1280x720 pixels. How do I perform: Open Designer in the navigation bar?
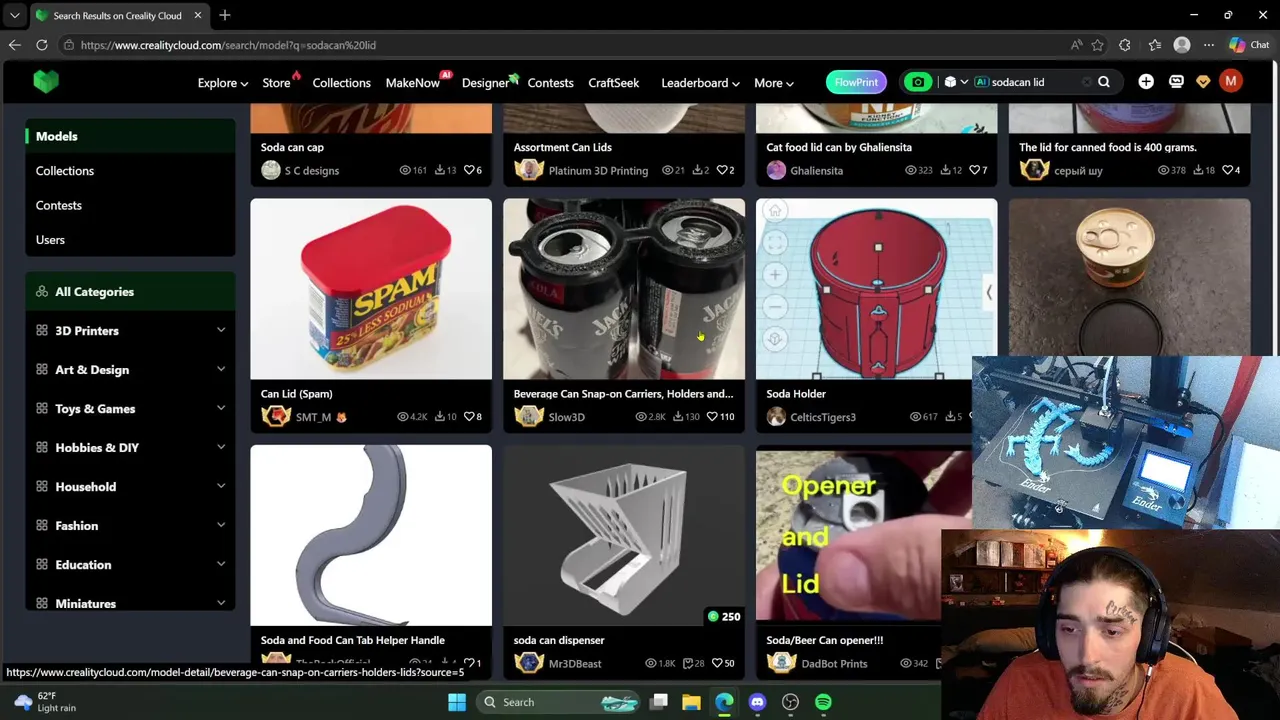coord(485,83)
